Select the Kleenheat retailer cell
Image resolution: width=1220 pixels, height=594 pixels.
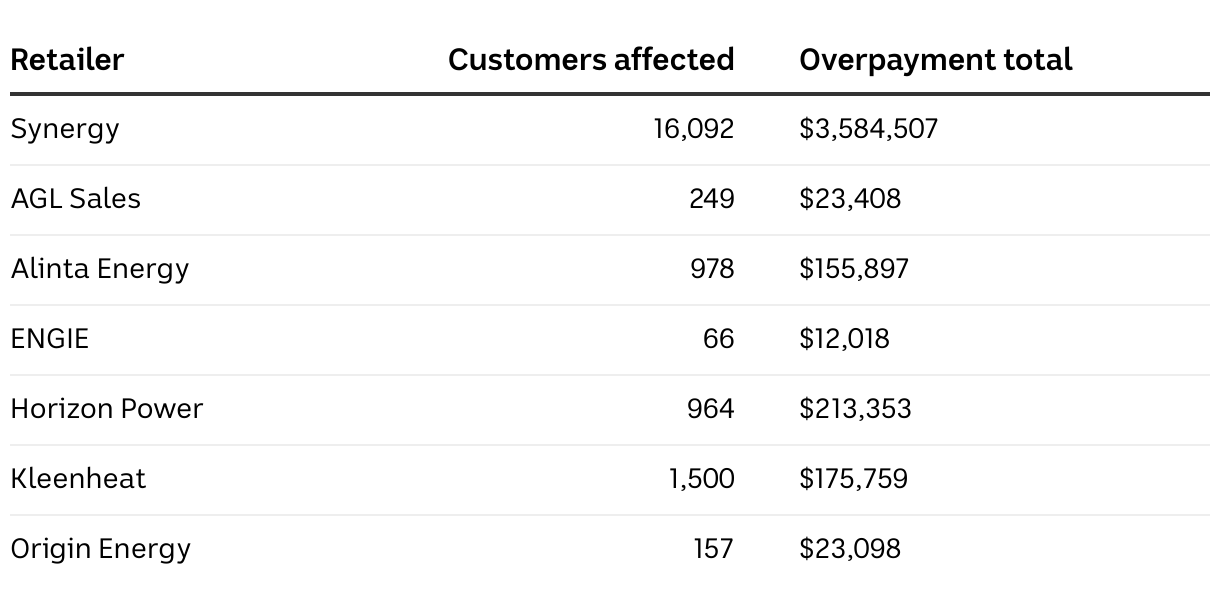tap(78, 479)
